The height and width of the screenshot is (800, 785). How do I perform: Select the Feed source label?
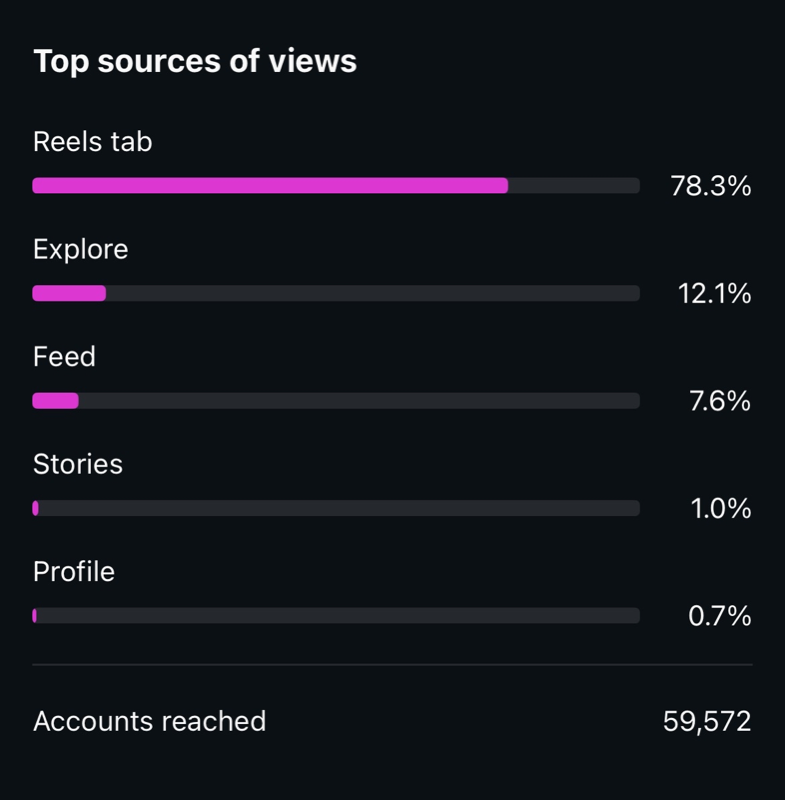(x=64, y=357)
